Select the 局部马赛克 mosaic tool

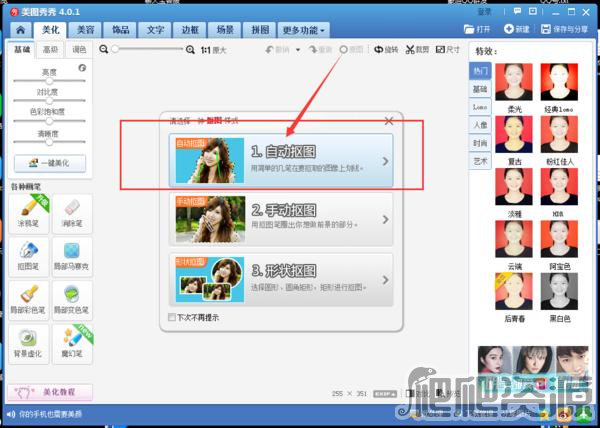(72, 257)
